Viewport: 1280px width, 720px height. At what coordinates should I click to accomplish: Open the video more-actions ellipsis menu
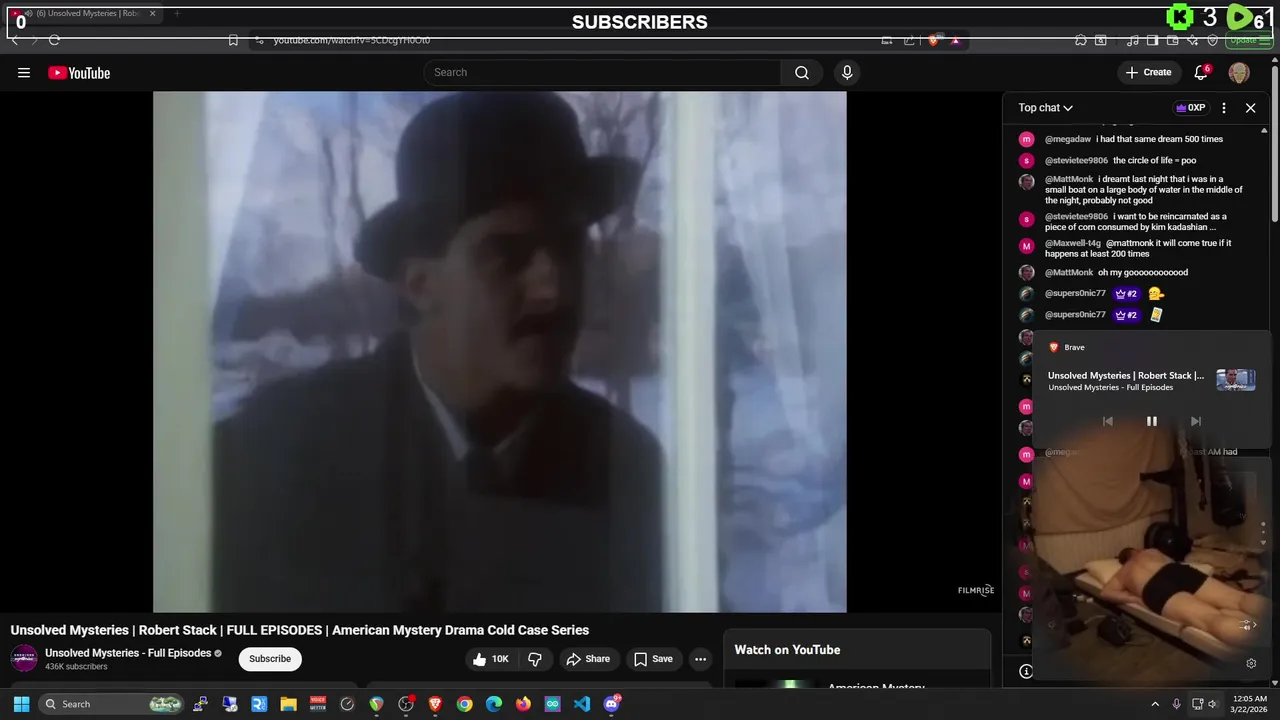[x=701, y=659]
